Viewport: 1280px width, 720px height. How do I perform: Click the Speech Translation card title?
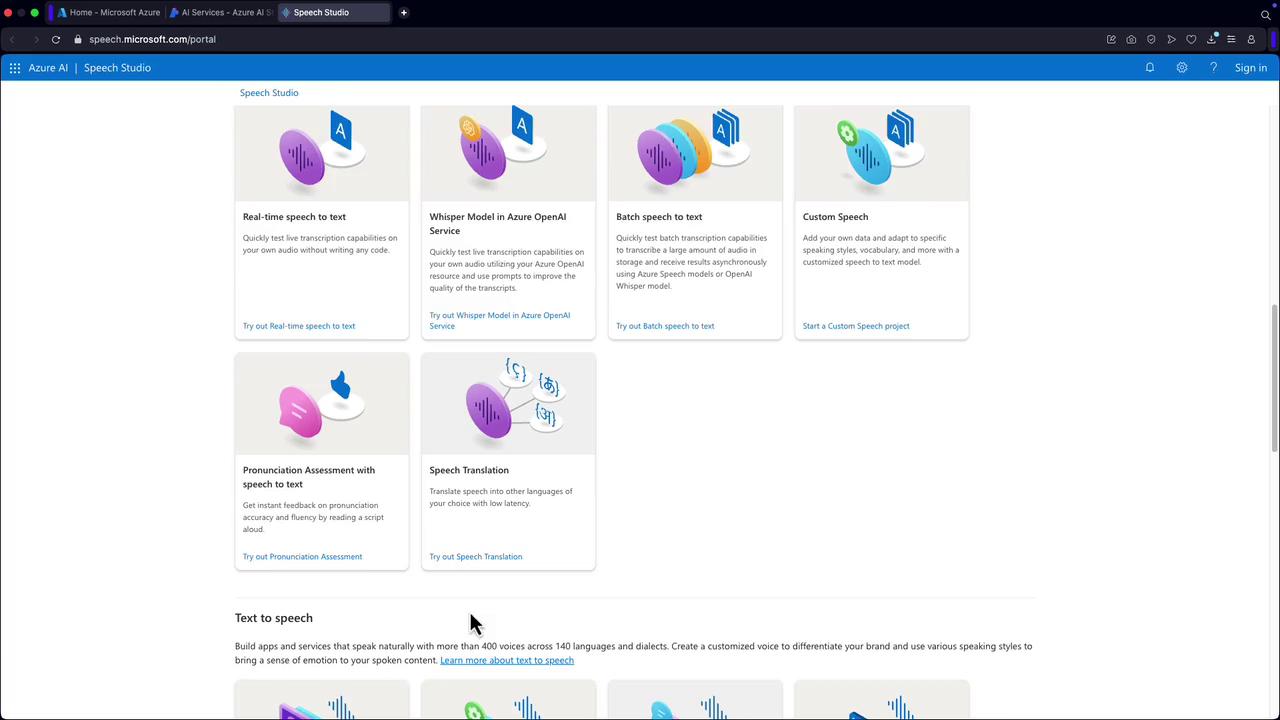click(x=469, y=470)
